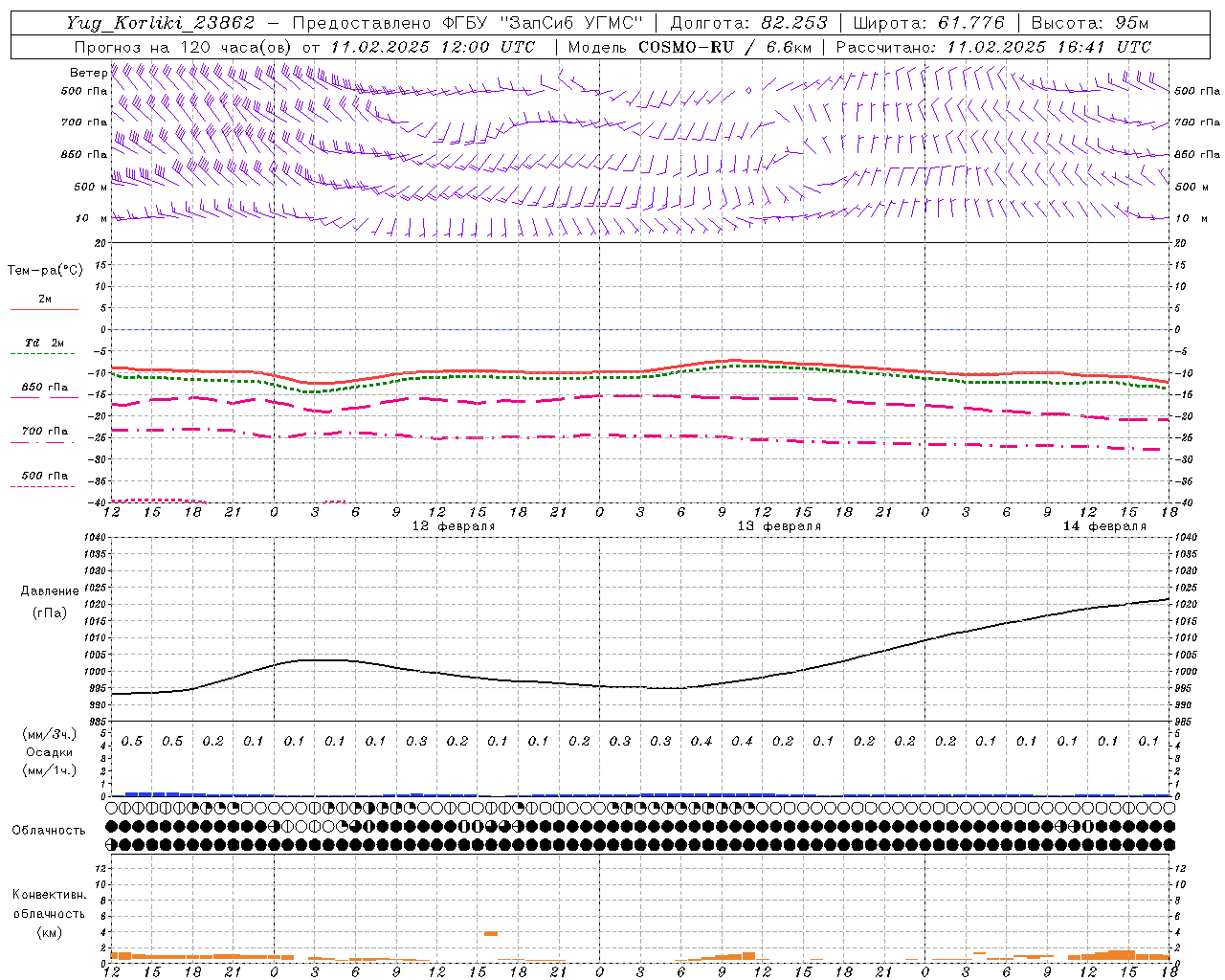The width and height of the screenshot is (1225, 980).
Task: Click the Ветер wind section label
Action: pos(88,73)
